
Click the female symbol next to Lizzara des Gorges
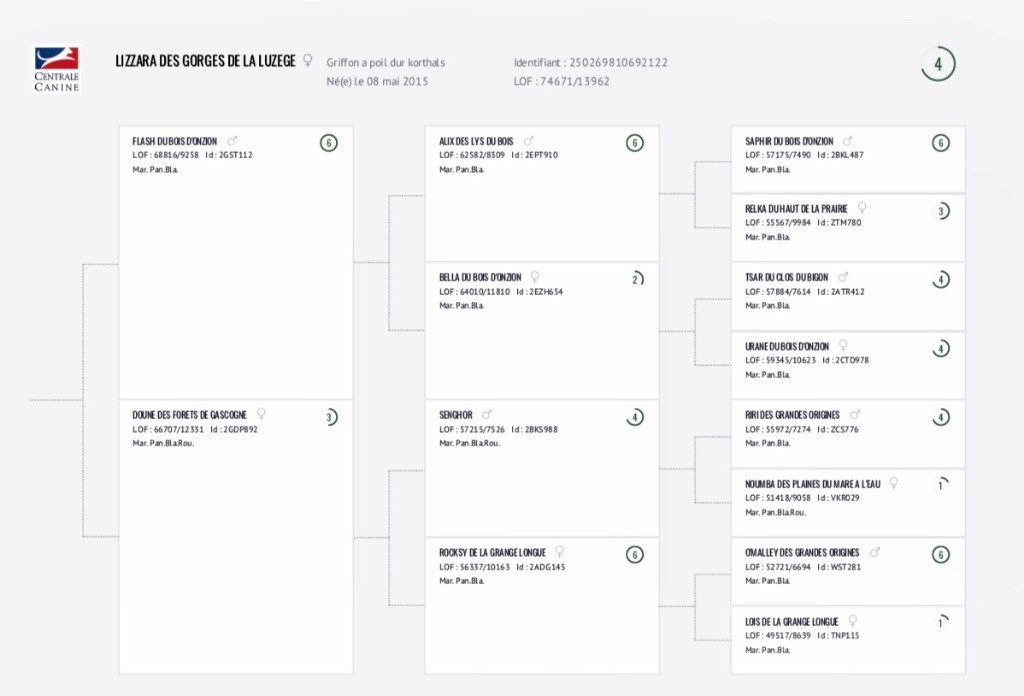(308, 61)
